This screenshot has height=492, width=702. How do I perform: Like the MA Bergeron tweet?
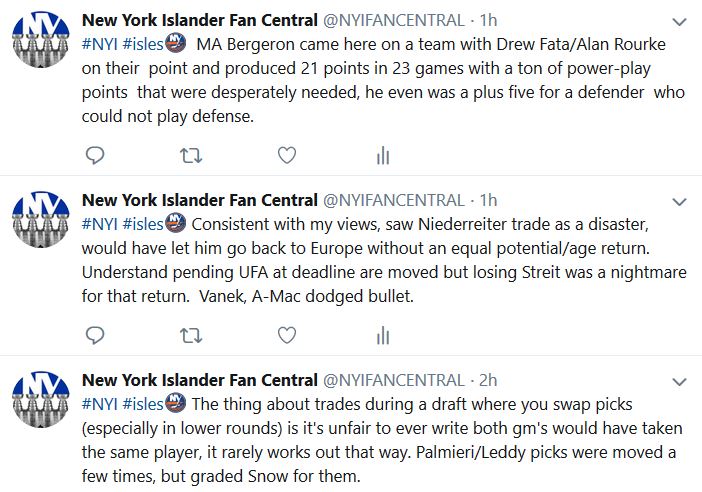[286, 155]
